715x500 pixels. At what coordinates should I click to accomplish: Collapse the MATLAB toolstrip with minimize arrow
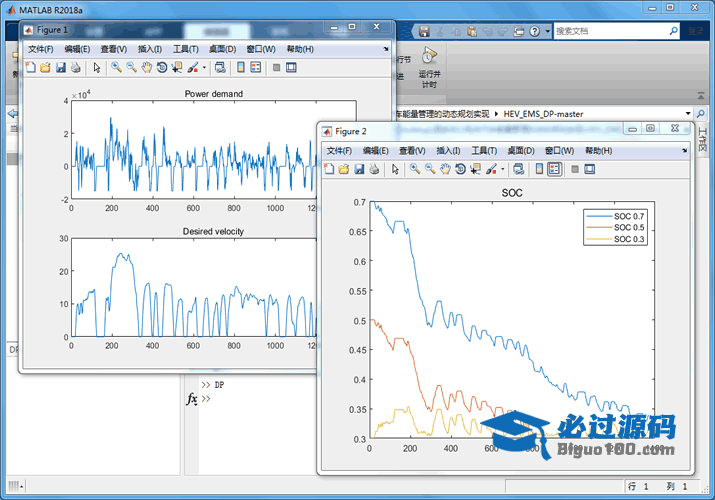pos(700,96)
